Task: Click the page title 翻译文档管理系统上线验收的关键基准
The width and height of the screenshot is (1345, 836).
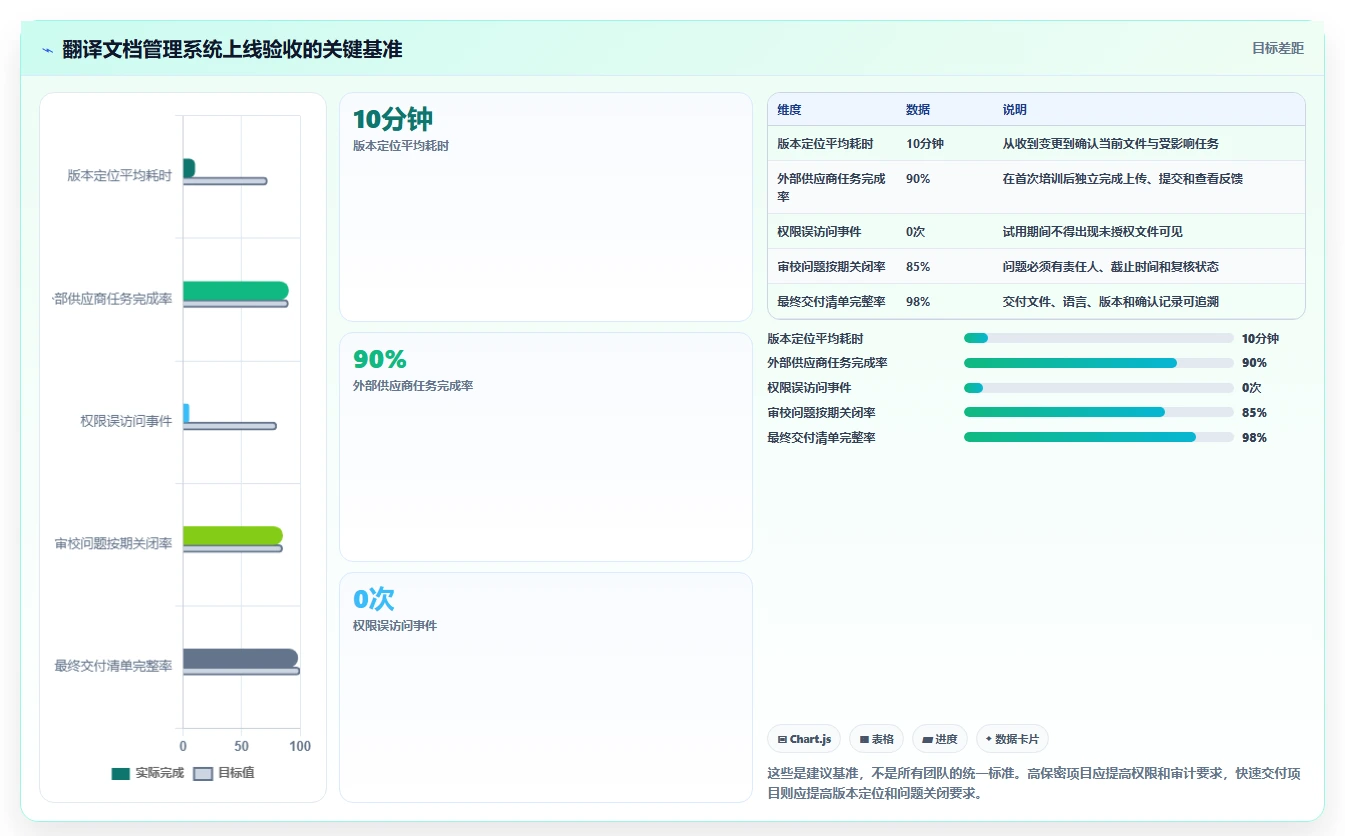Action: tap(232, 49)
